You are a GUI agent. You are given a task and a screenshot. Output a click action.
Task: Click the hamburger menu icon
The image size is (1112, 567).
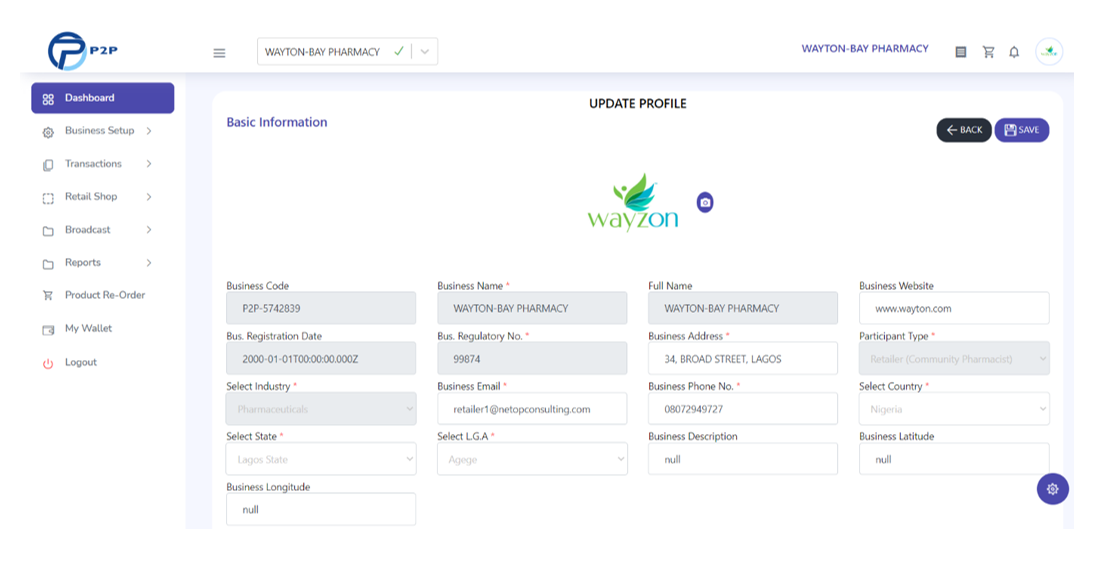219,53
